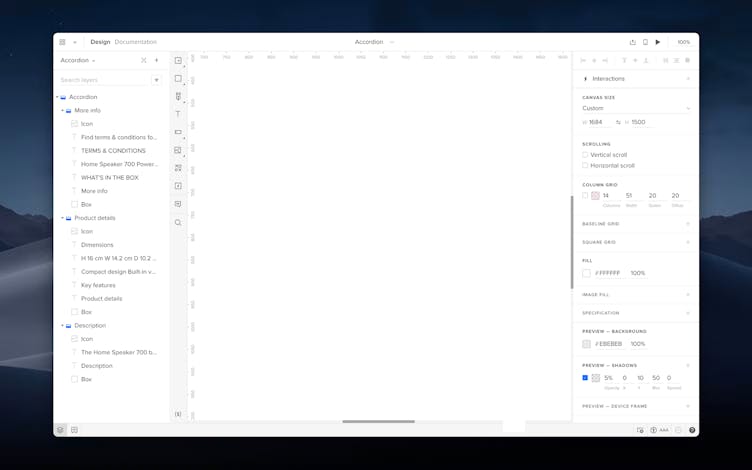Image resolution: width=752 pixels, height=470 pixels.
Task: Click the Column Grid color swatch
Action: tap(596, 195)
